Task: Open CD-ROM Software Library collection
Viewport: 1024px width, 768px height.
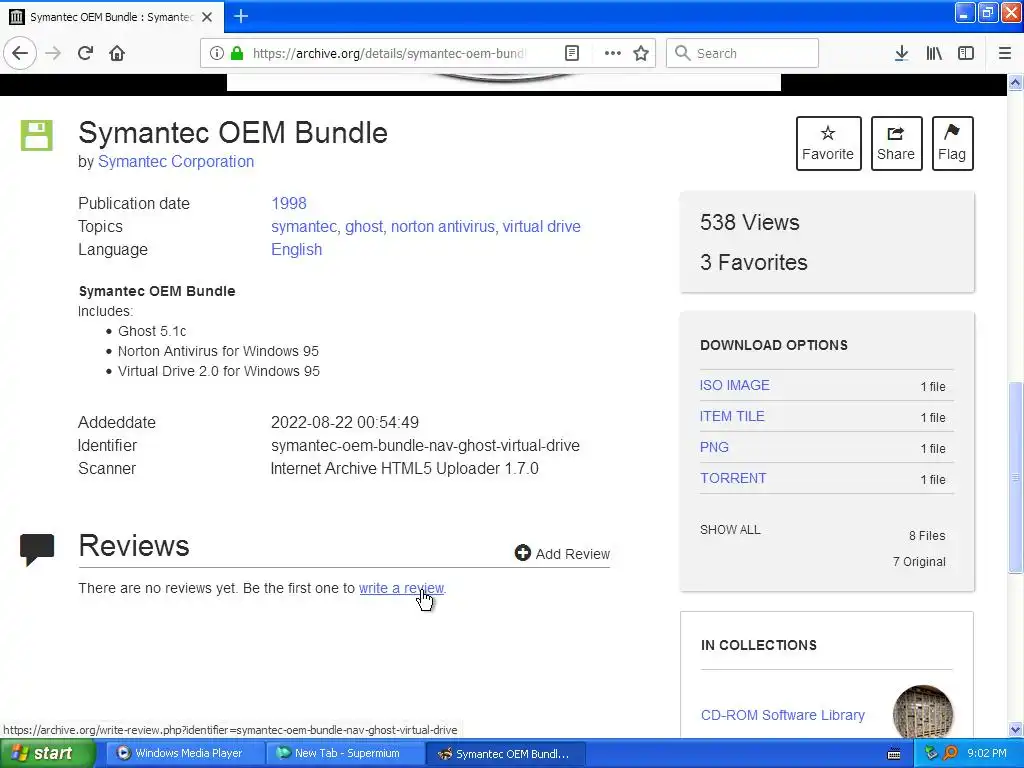Action: (x=782, y=715)
